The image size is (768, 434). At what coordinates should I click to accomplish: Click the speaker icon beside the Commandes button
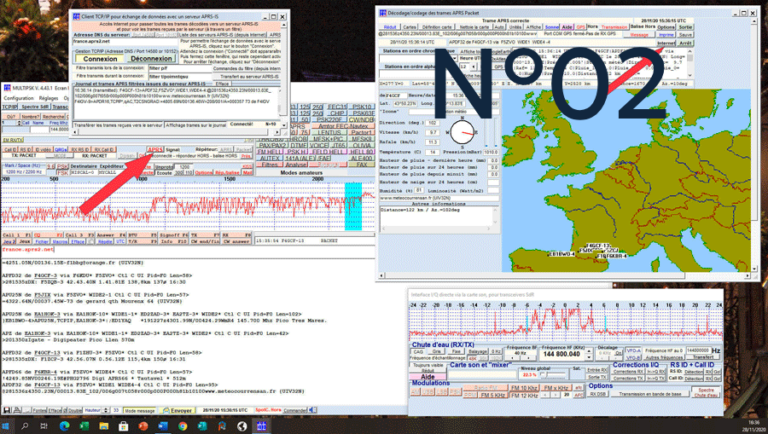[312, 410]
